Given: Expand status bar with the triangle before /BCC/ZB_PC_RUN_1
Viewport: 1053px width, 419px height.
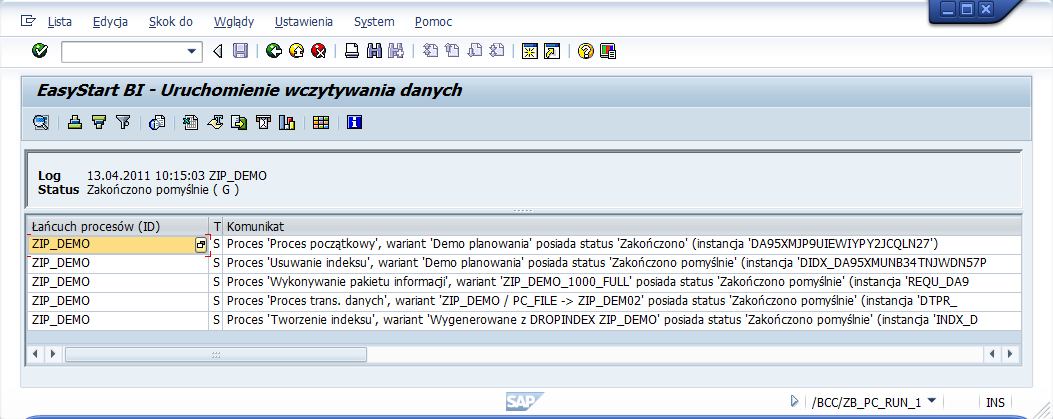Looking at the screenshot, I should coord(795,402).
